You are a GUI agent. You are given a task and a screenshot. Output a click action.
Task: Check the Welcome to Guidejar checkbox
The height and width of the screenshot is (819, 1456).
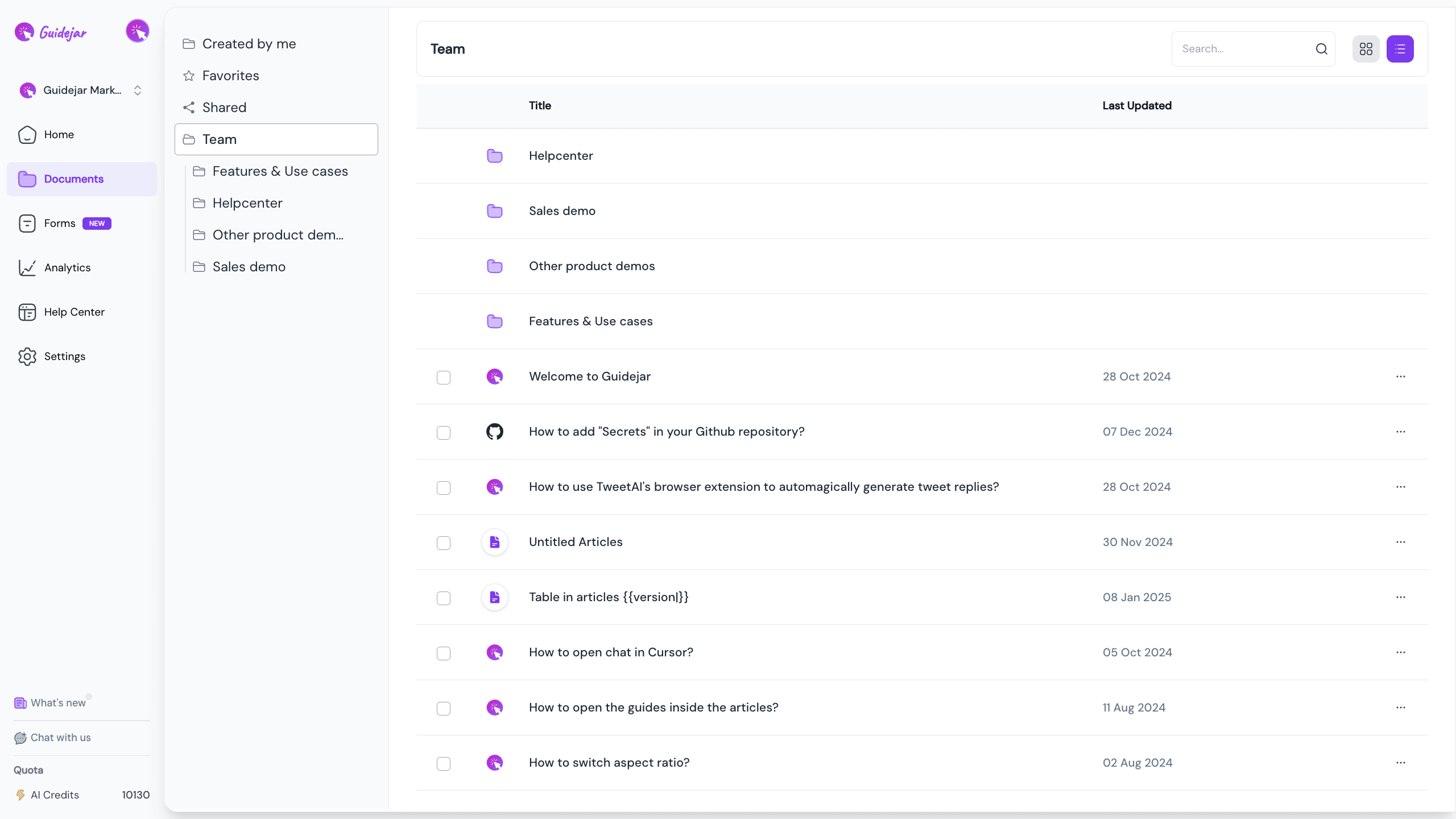(444, 377)
